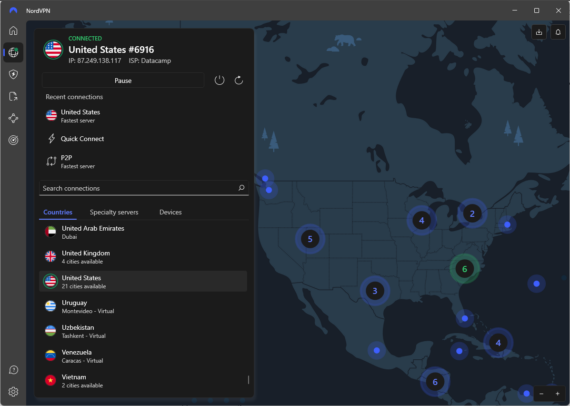
Task: Click the Uruguay flag icon
Action: tap(50, 306)
